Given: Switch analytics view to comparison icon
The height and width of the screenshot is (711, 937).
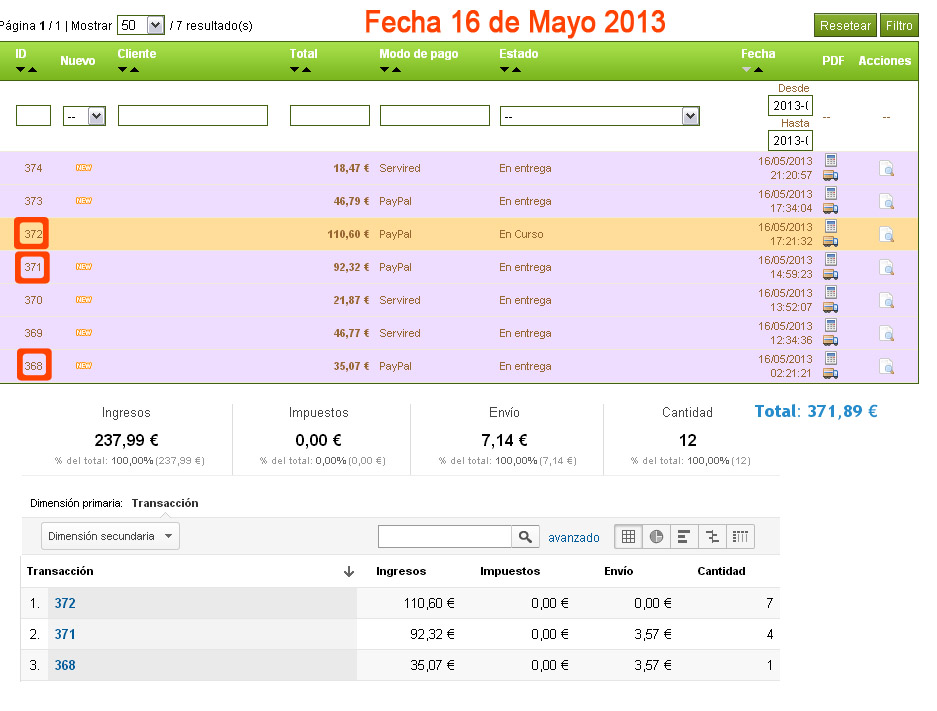Looking at the screenshot, I should (712, 537).
